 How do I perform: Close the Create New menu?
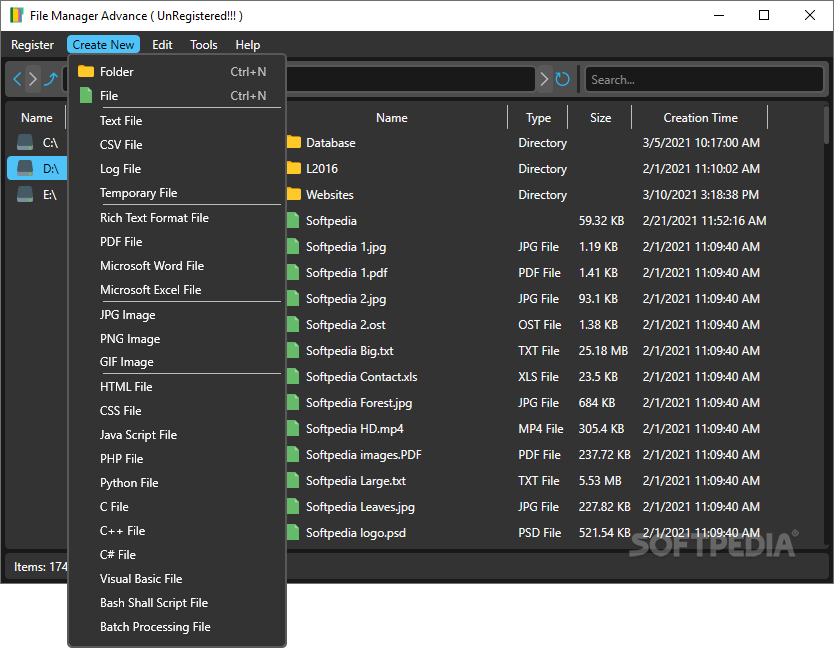103,45
